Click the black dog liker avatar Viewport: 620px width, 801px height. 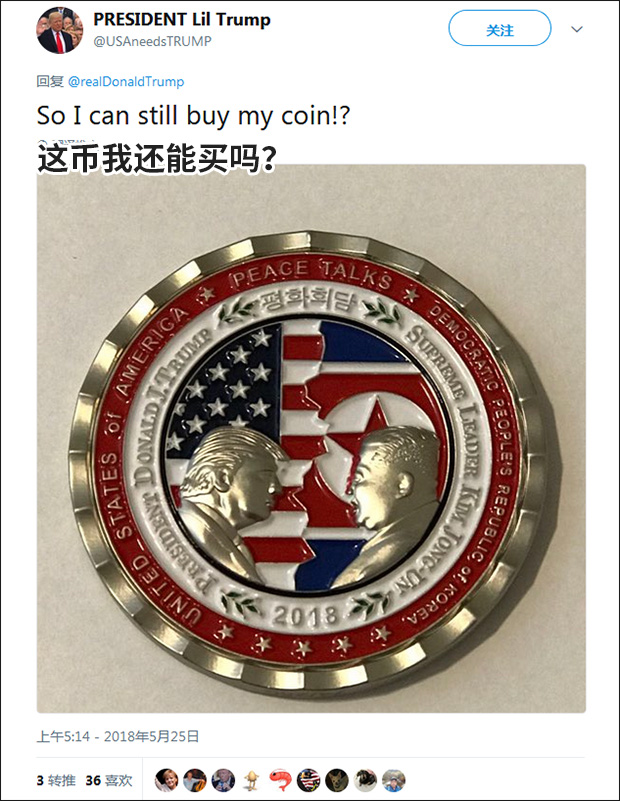click(x=365, y=780)
